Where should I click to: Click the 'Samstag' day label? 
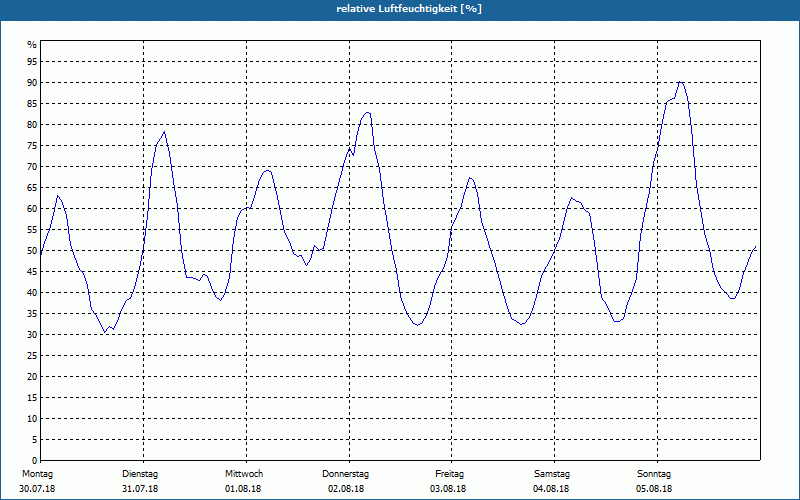[x=552, y=474]
